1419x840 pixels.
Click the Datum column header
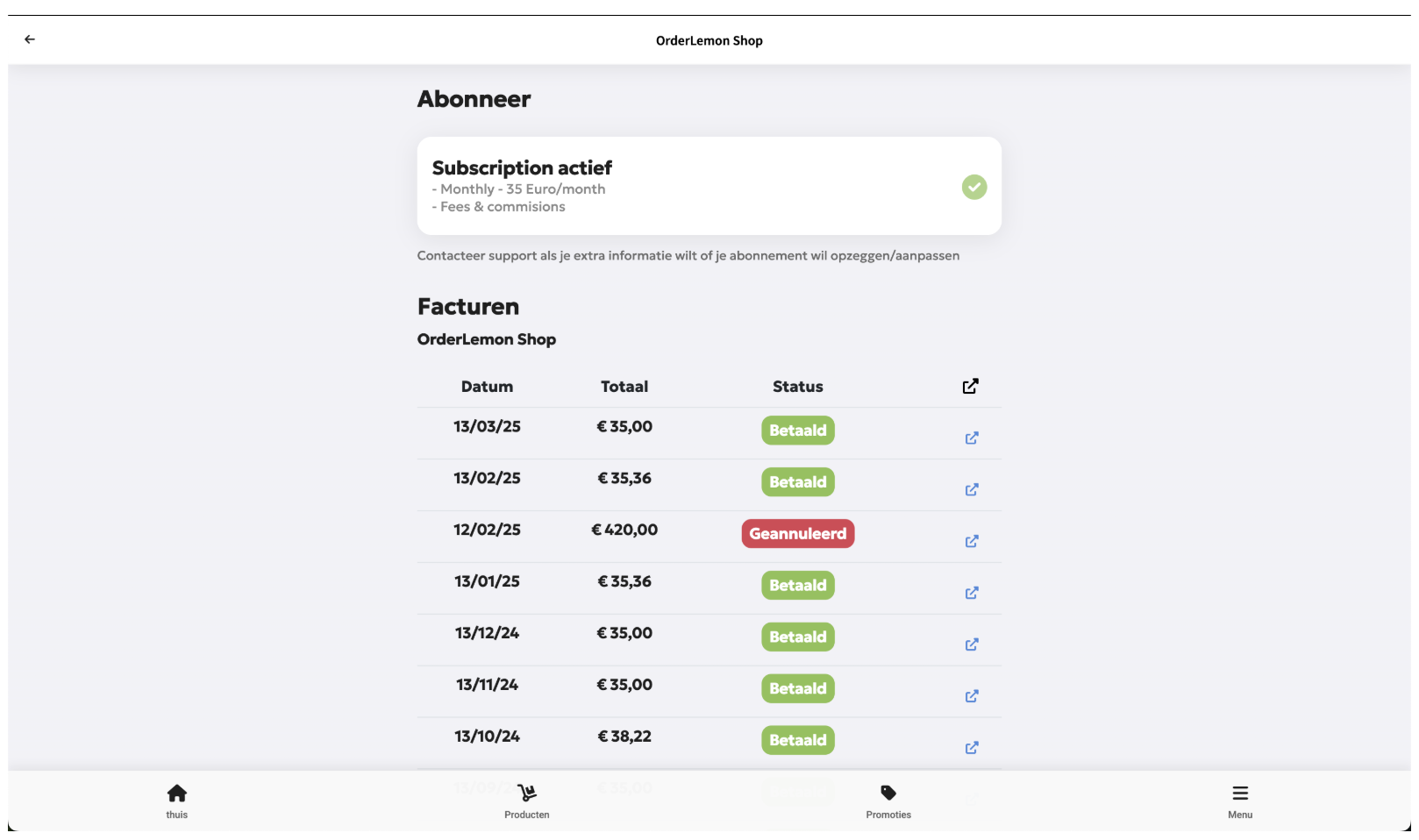coord(487,387)
